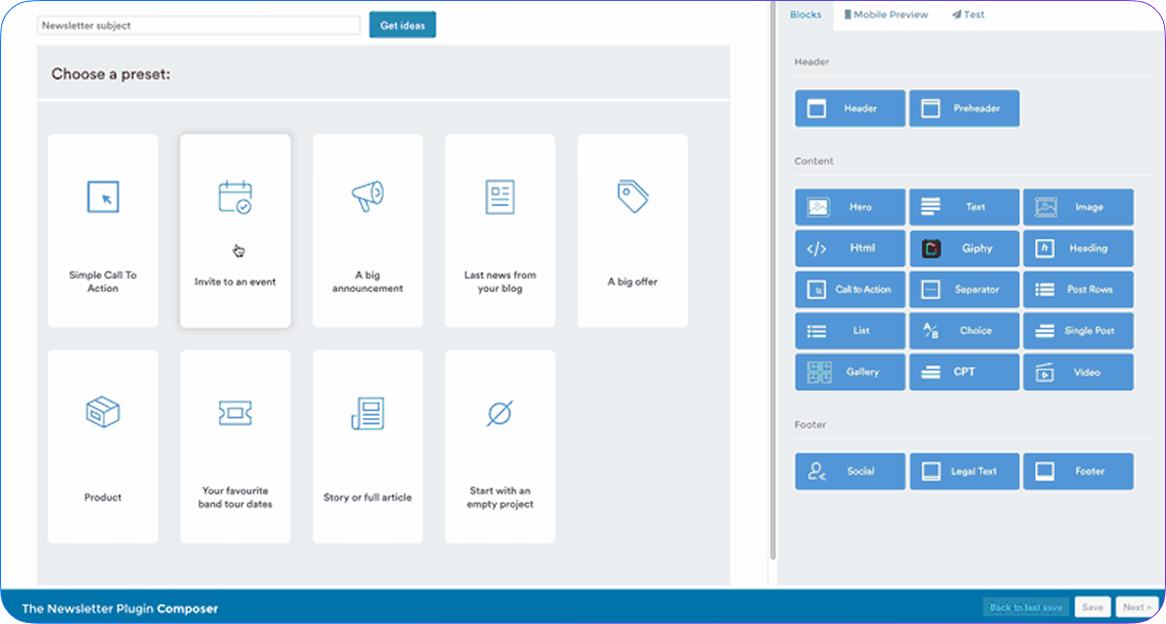Open the Blocks tab

pyautogui.click(x=805, y=15)
